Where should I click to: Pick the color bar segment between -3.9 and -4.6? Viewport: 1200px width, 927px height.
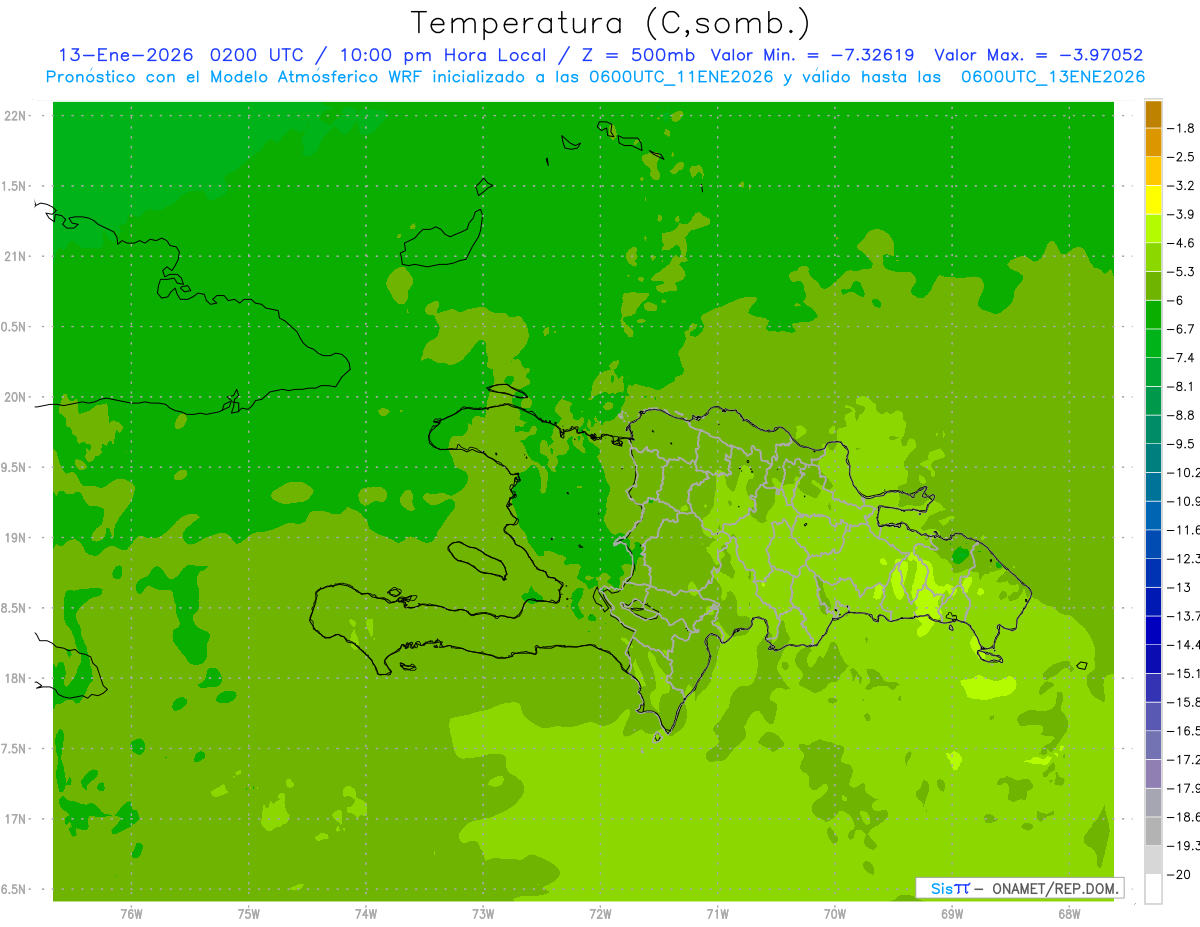coord(1153,228)
